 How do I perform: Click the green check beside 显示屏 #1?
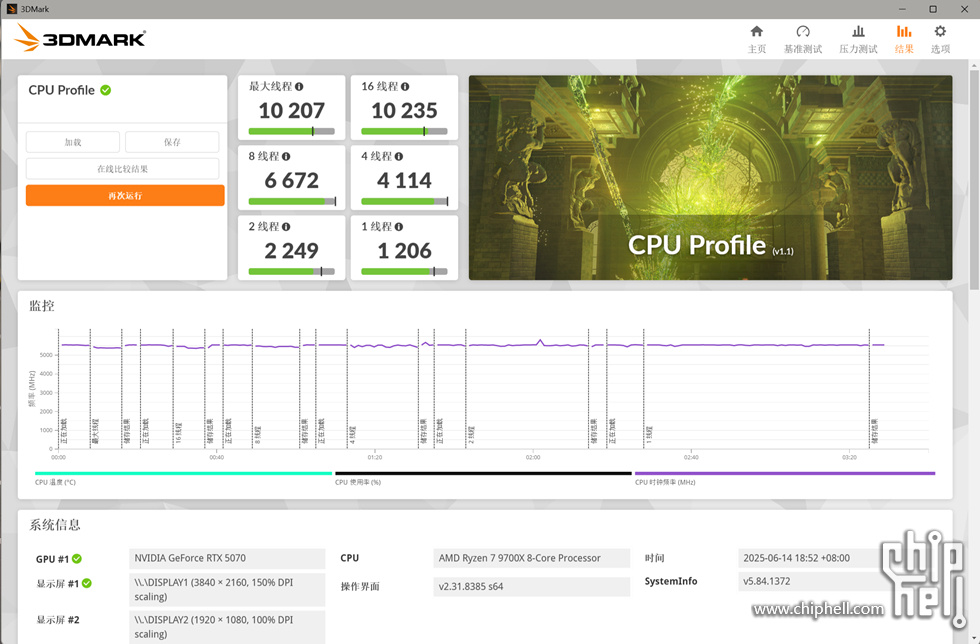pos(87,583)
